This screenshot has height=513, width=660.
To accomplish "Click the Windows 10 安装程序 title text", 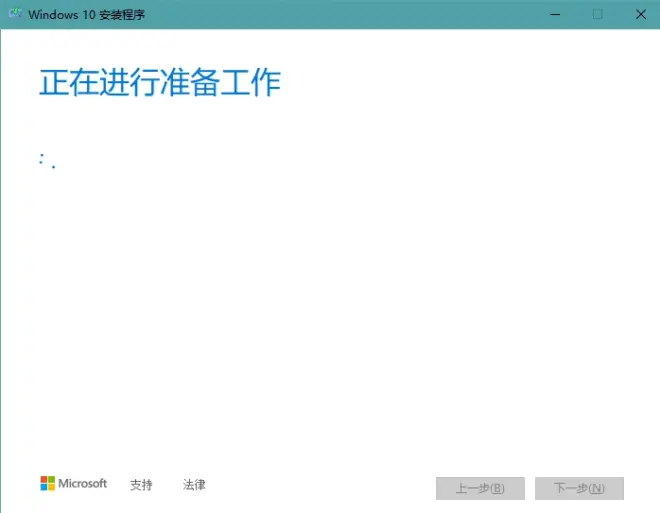I will 86,15.
